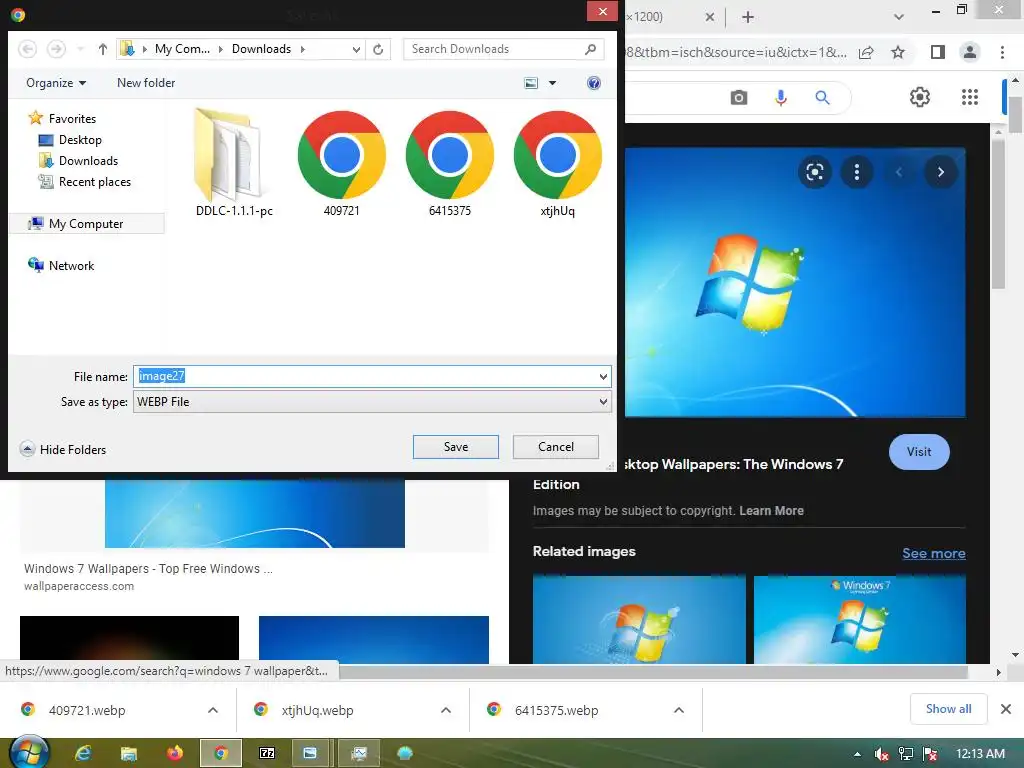Open the File name dropdown arrow

(x=603, y=377)
